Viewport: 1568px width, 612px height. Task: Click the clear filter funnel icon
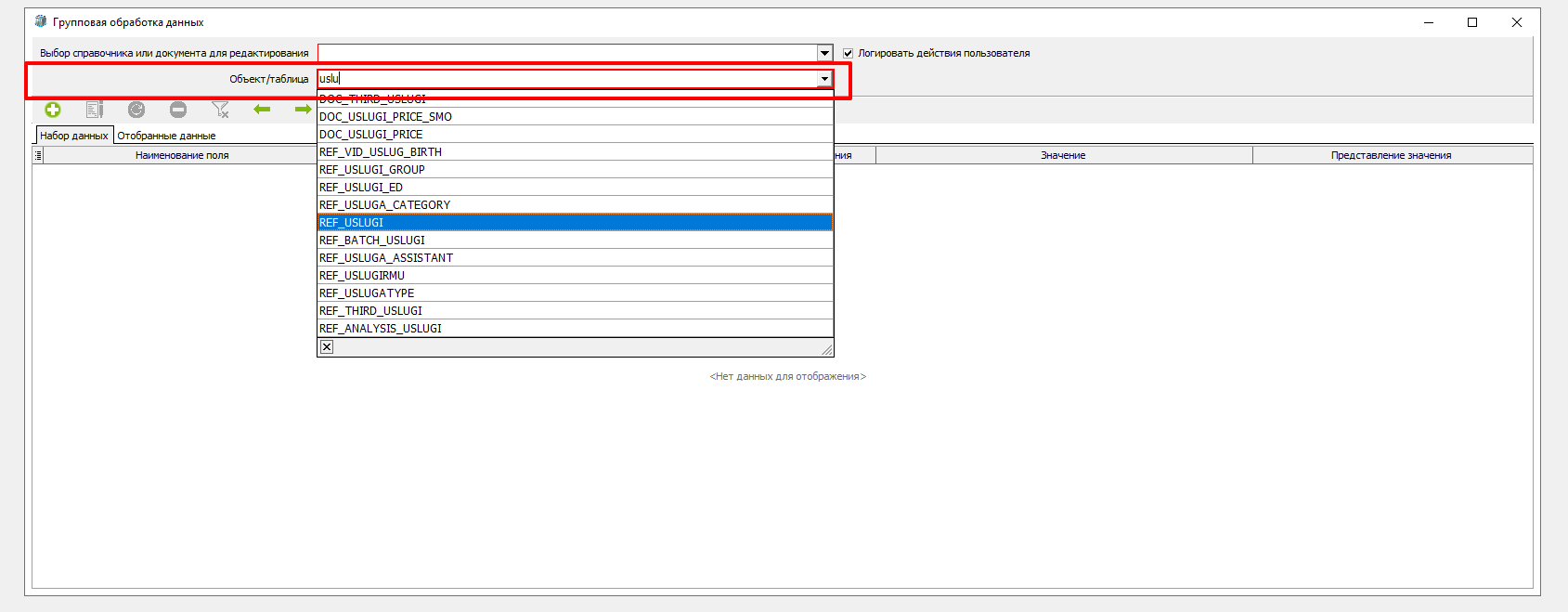[220, 110]
